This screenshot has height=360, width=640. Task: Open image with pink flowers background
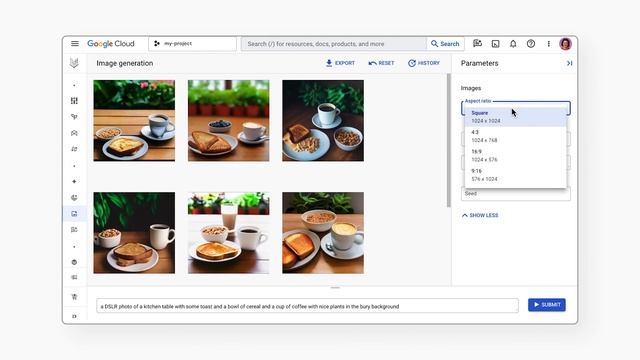(134, 120)
